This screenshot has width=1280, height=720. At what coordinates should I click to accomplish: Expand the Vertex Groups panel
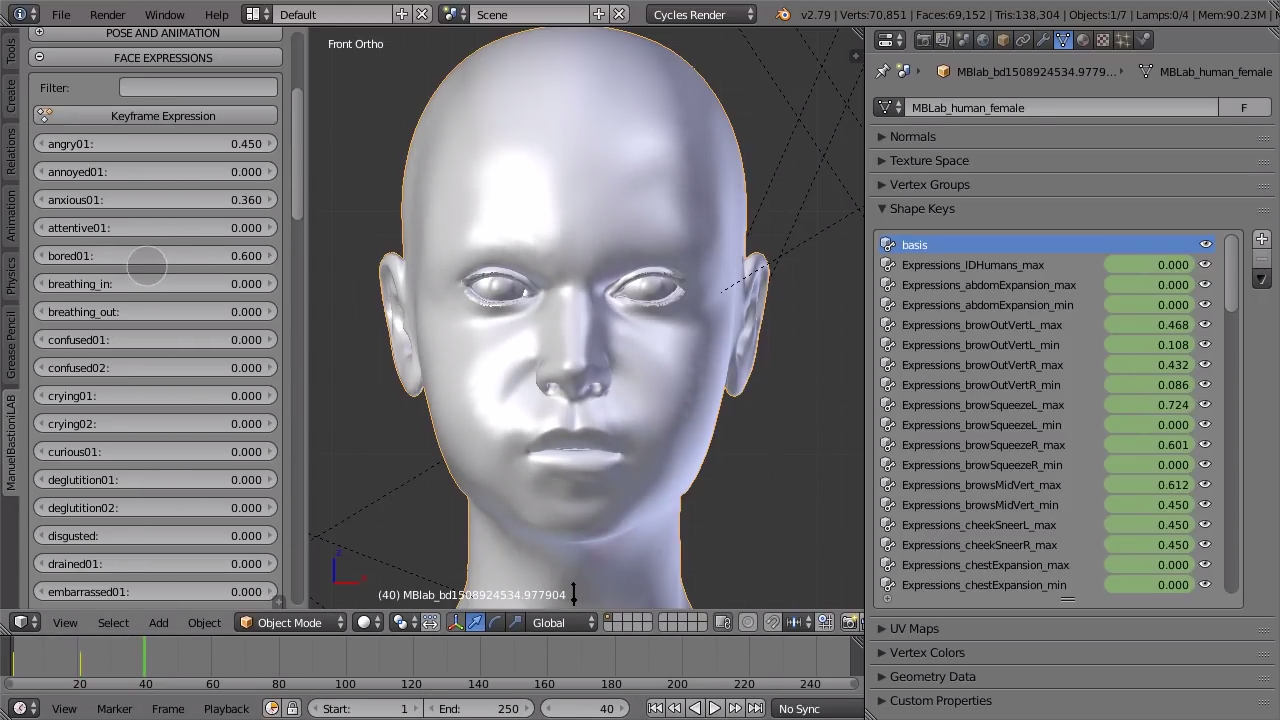click(930, 184)
